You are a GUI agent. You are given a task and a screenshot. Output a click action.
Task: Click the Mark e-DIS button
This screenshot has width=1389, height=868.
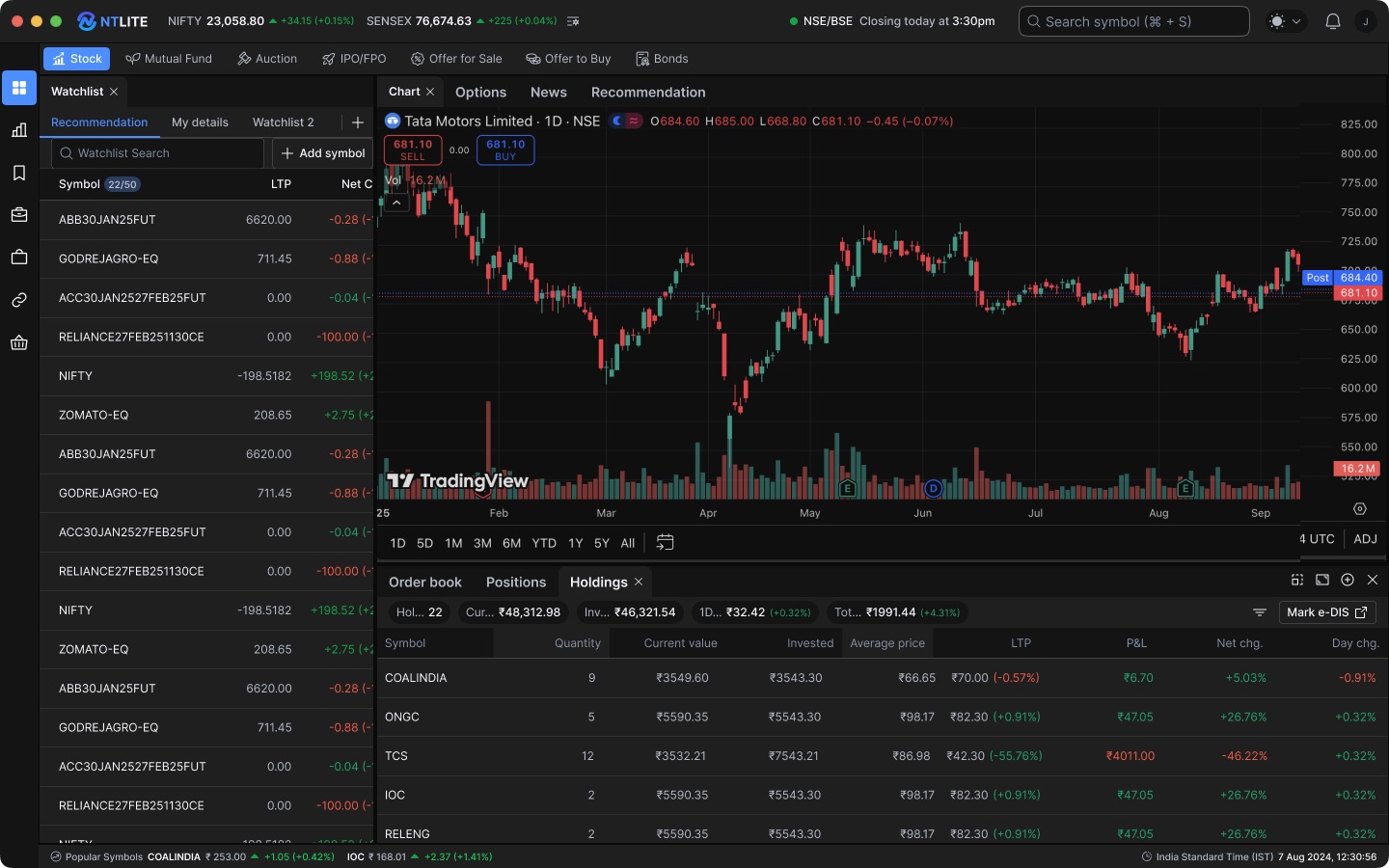[1327, 612]
